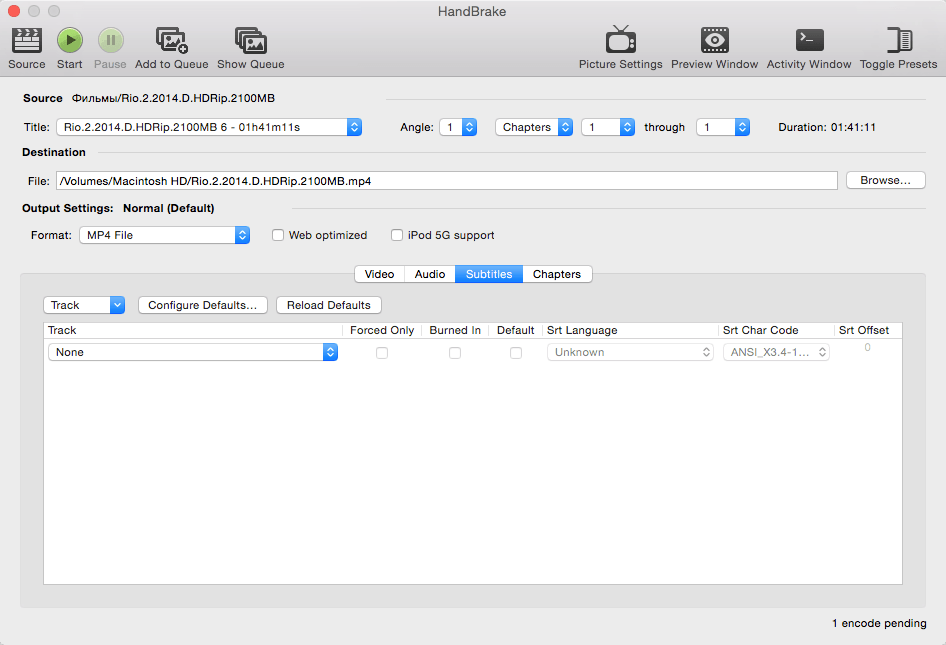Click the Reload Defaults button
The image size is (946, 645).
329,305
